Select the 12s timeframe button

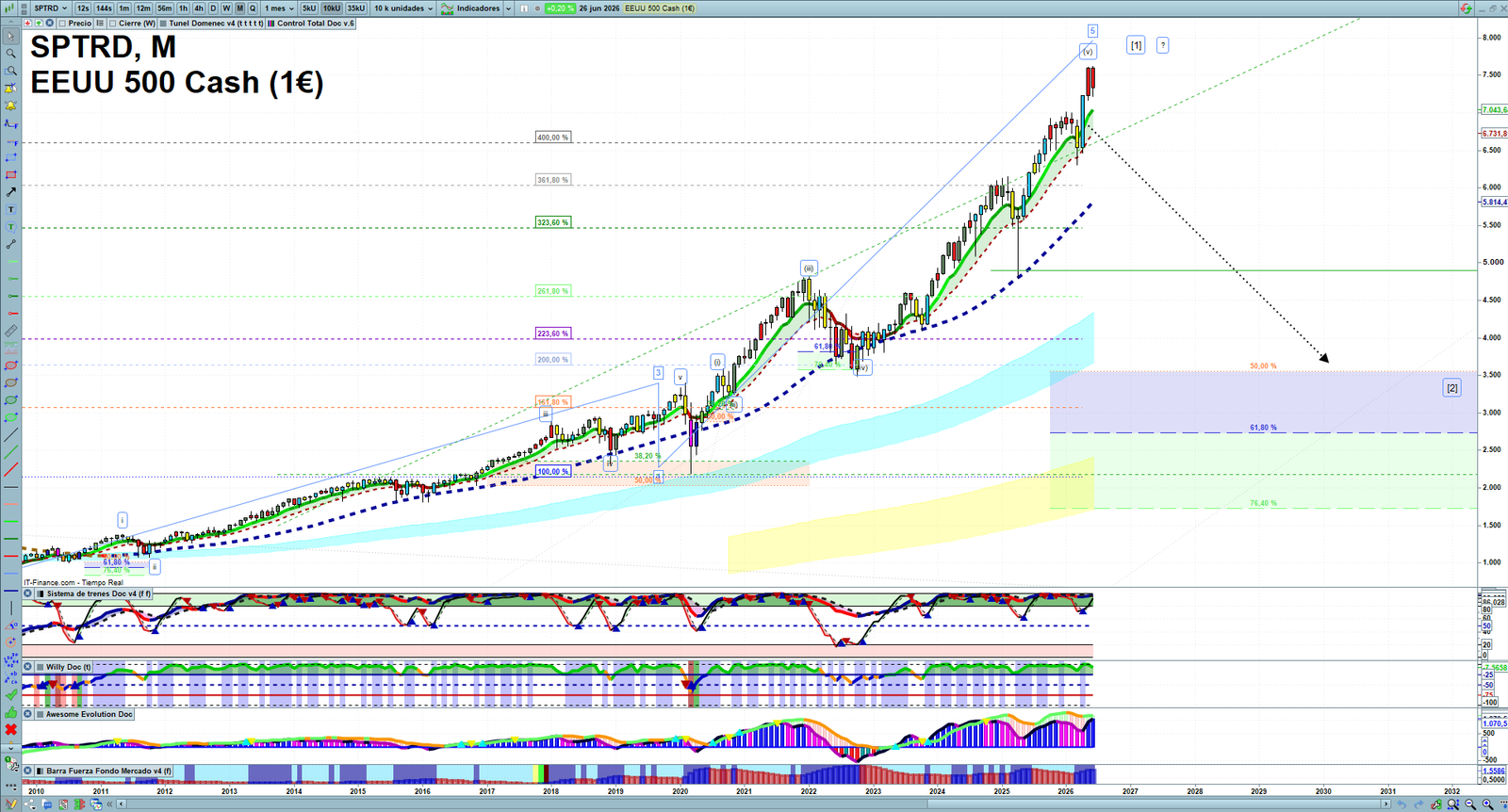click(x=83, y=8)
